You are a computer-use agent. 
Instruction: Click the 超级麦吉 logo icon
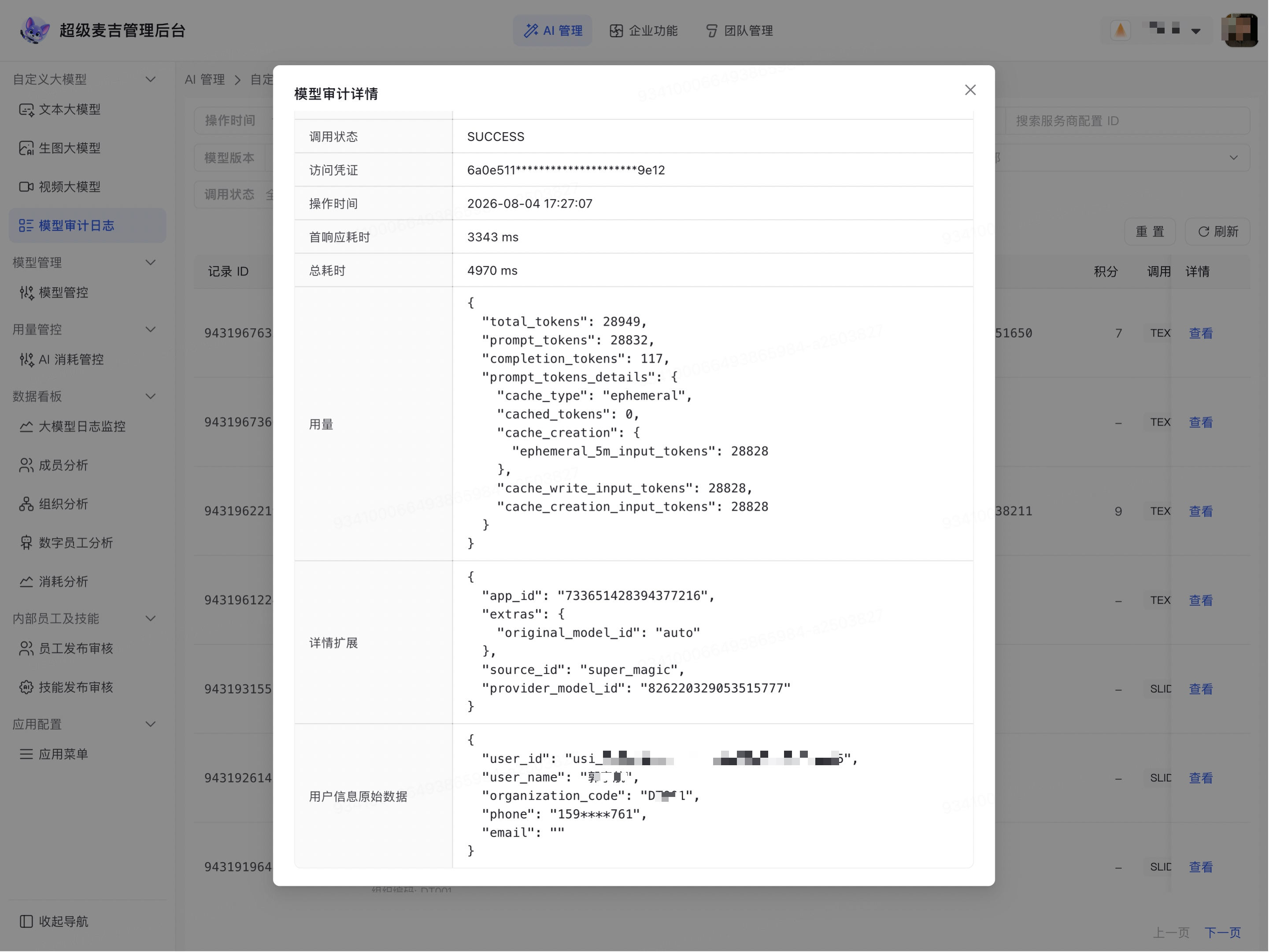coord(34,30)
